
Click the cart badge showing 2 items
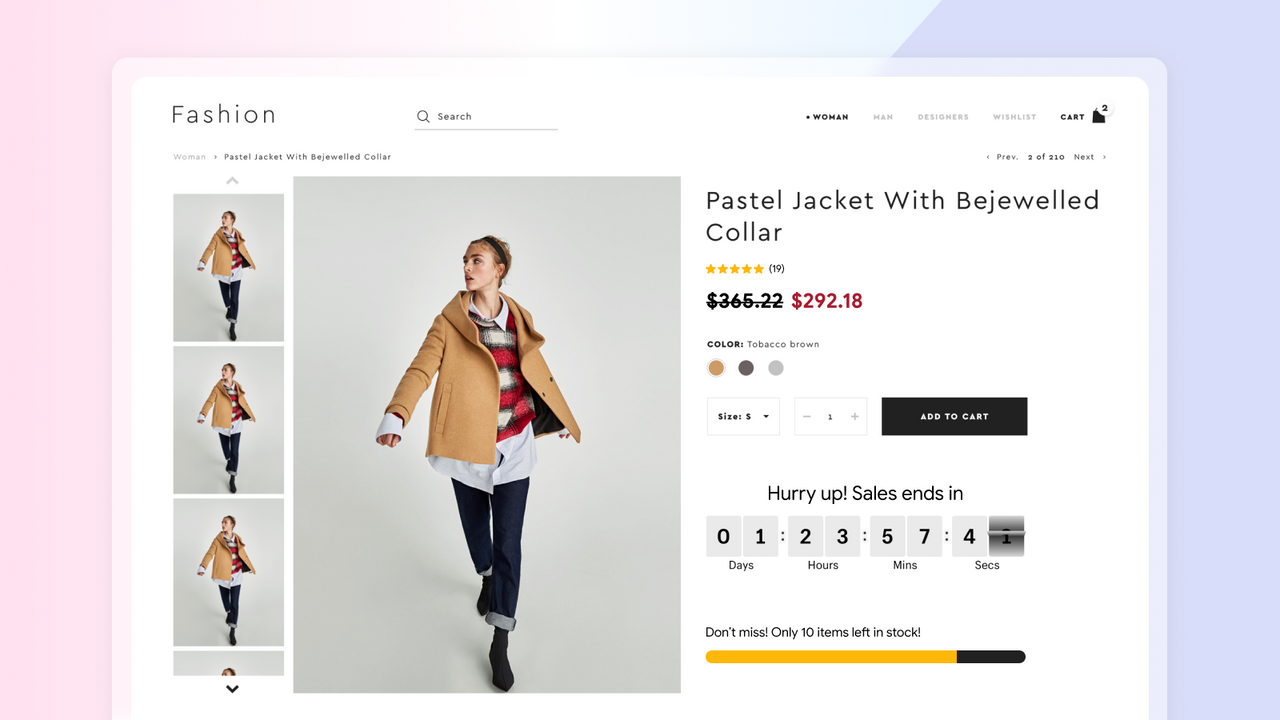point(1104,108)
